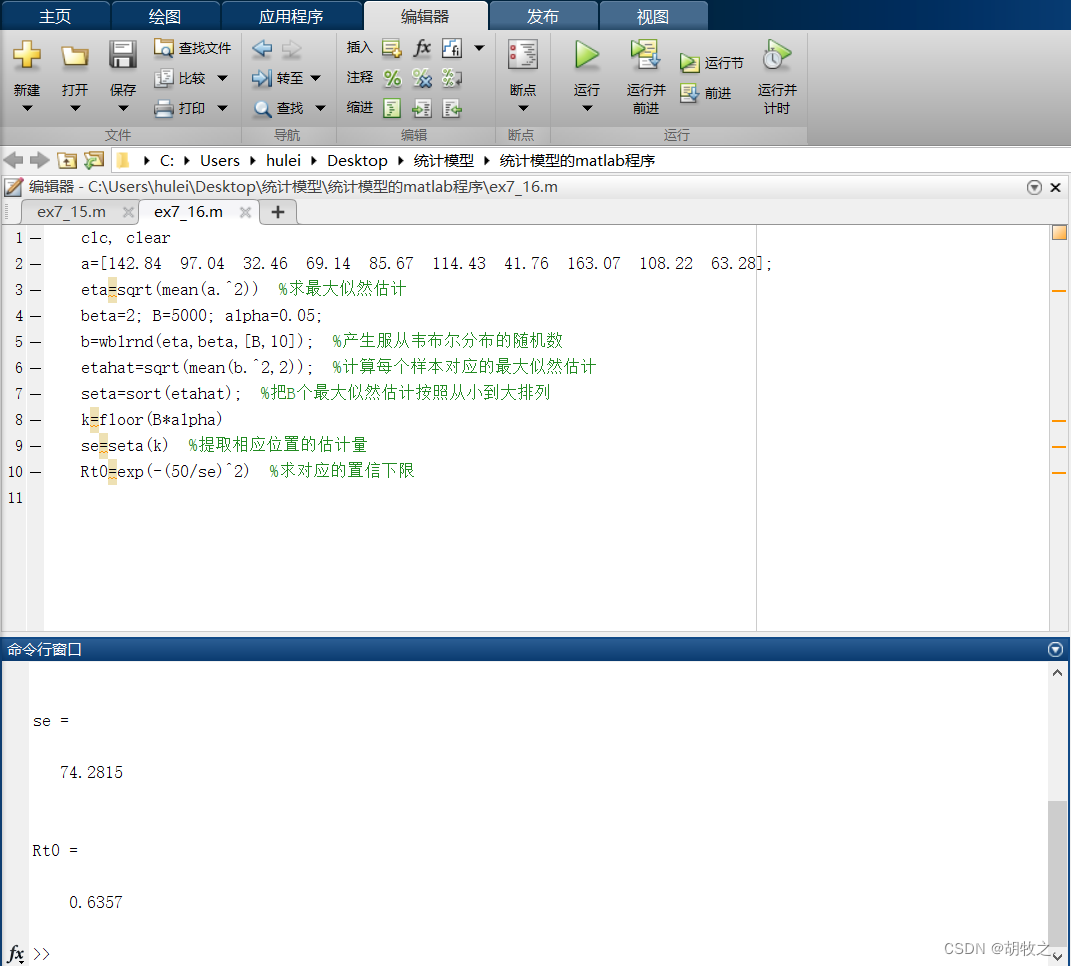Click the Run and Advance (运行并前进) icon
Viewport: 1071px width, 966px height.
point(645,55)
